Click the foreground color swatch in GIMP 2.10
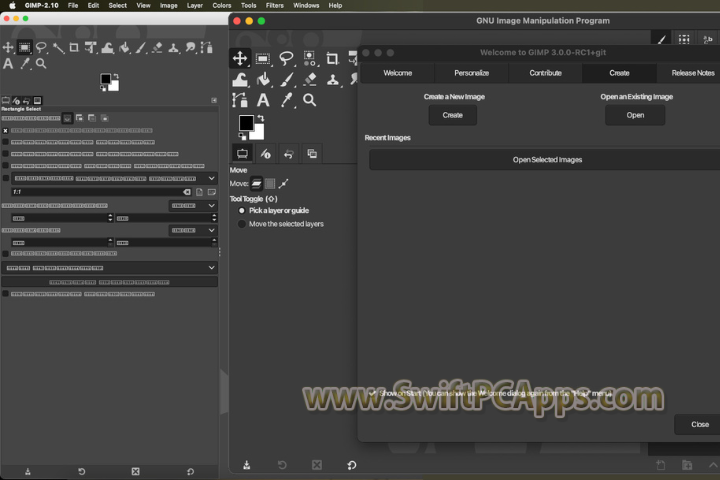 (x=105, y=79)
